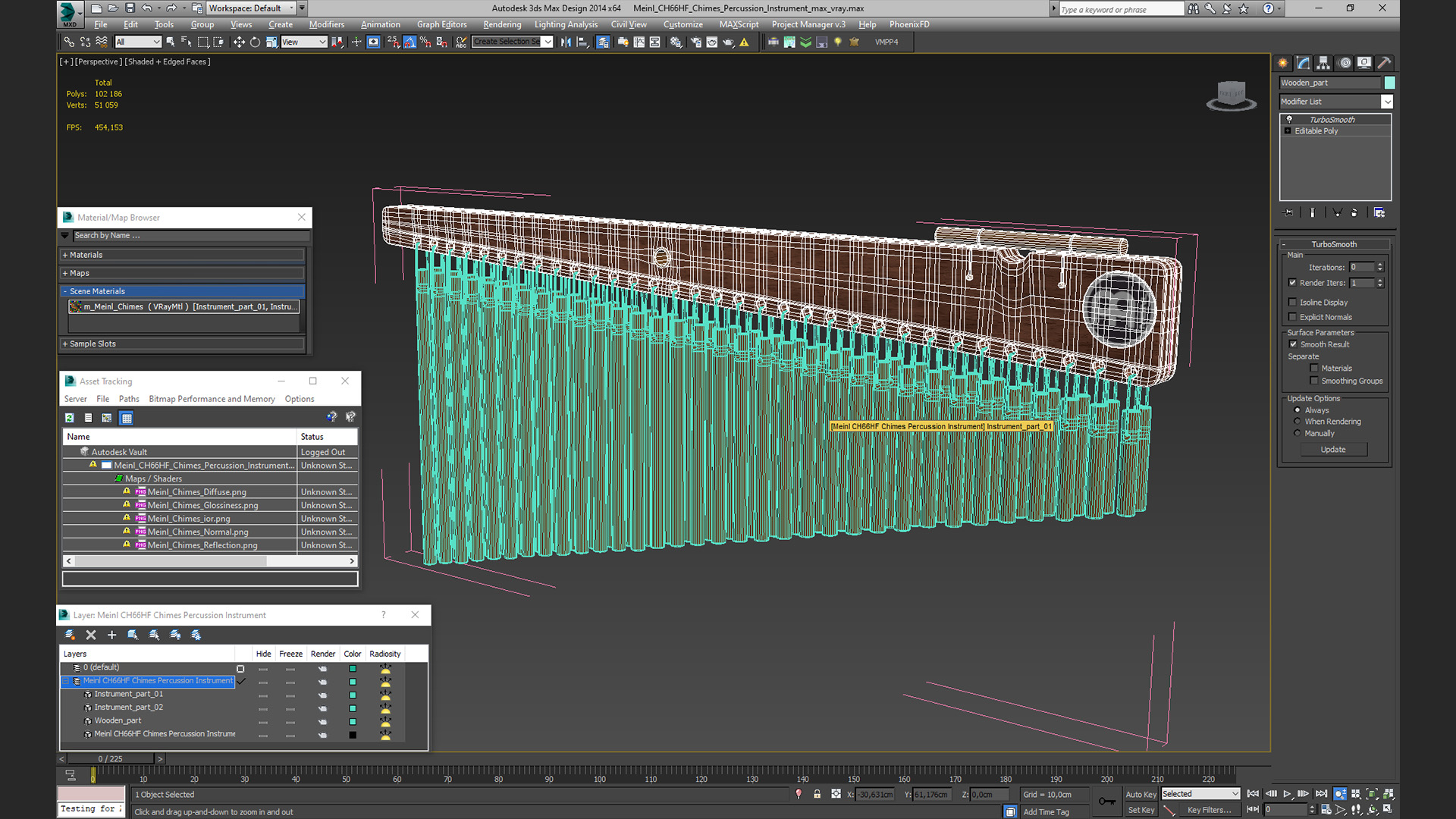This screenshot has width=1456, height=819.
Task: Click Create New Layer icon in Layer dialog
Action: 71,635
